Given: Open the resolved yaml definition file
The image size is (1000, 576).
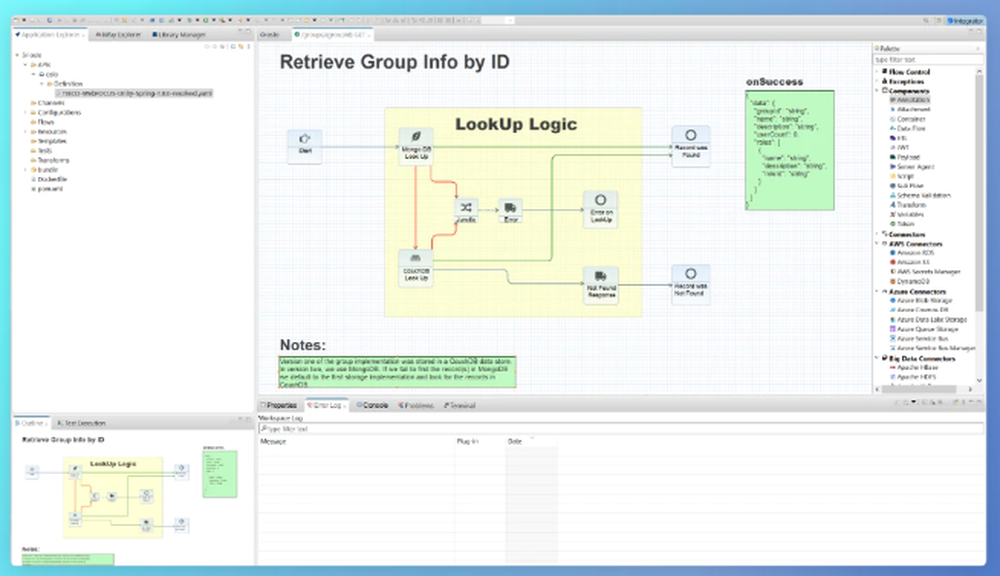Looking at the screenshot, I should [135, 93].
